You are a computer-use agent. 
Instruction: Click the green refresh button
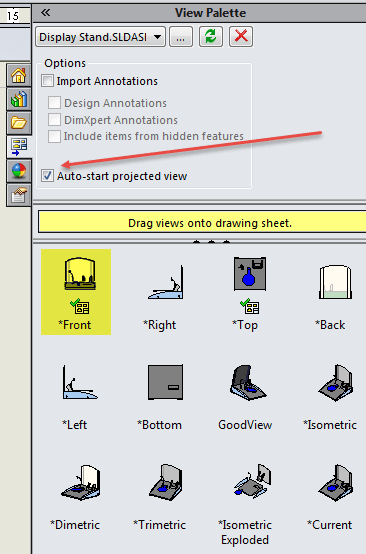click(211, 36)
